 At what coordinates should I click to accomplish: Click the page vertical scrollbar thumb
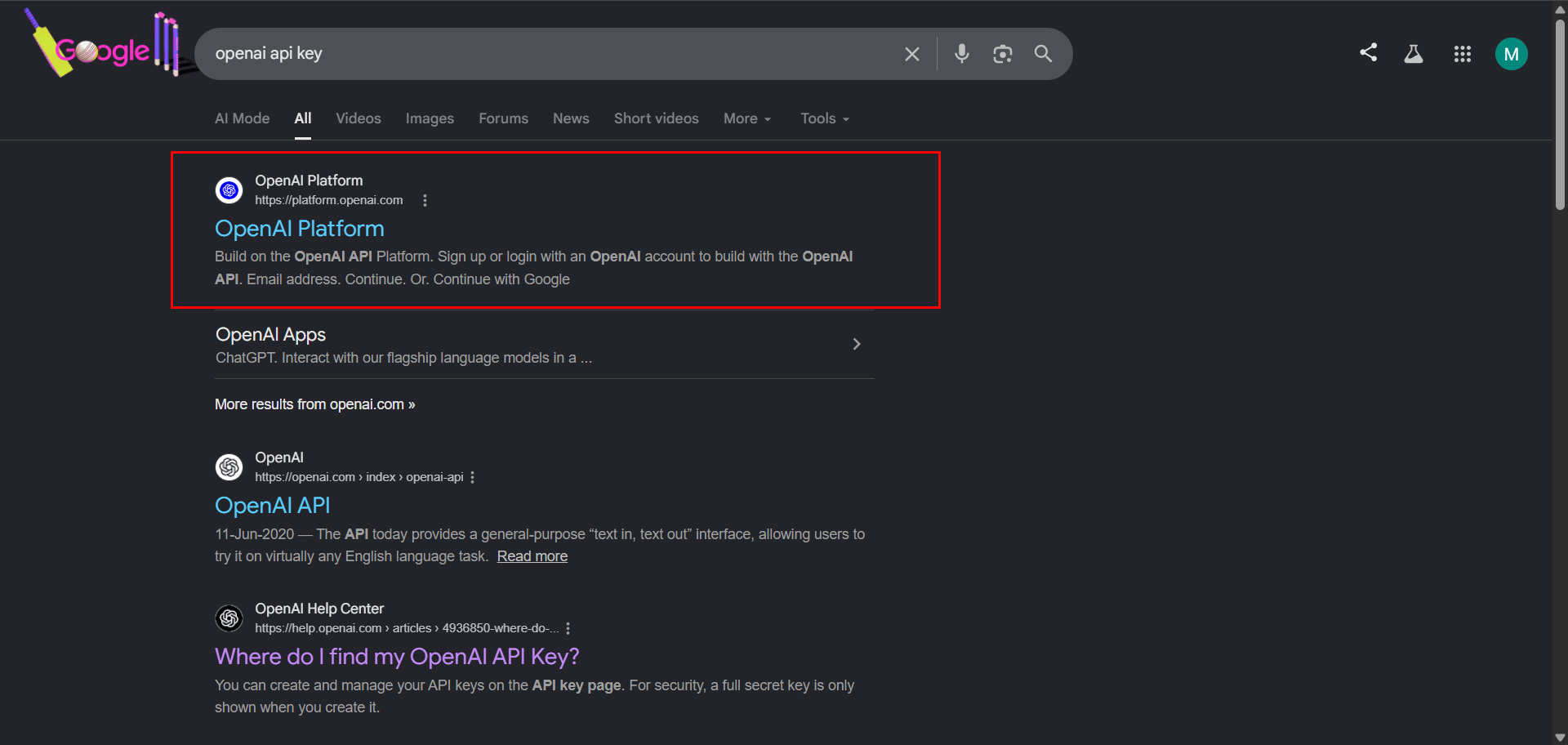[1560, 114]
